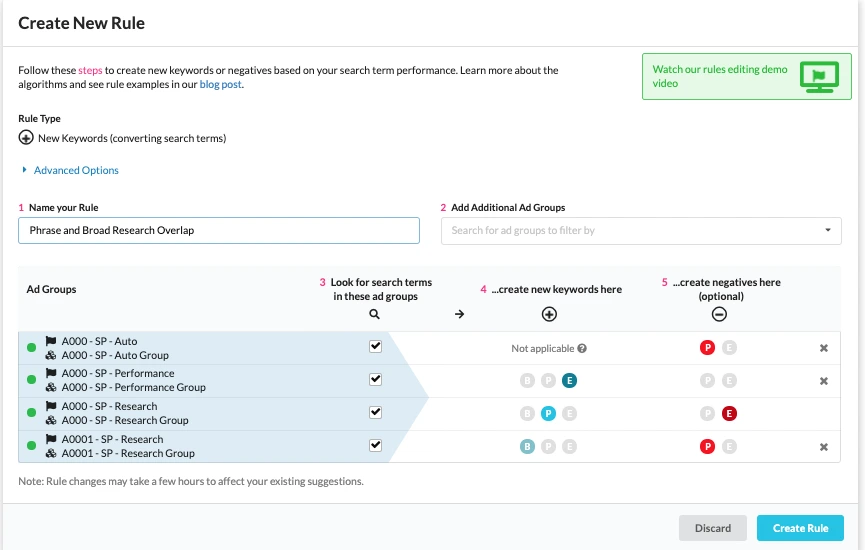This screenshot has width=865, height=550.
Task: Toggle red Phrase negative for A0001 Research row
Action: pos(708,447)
